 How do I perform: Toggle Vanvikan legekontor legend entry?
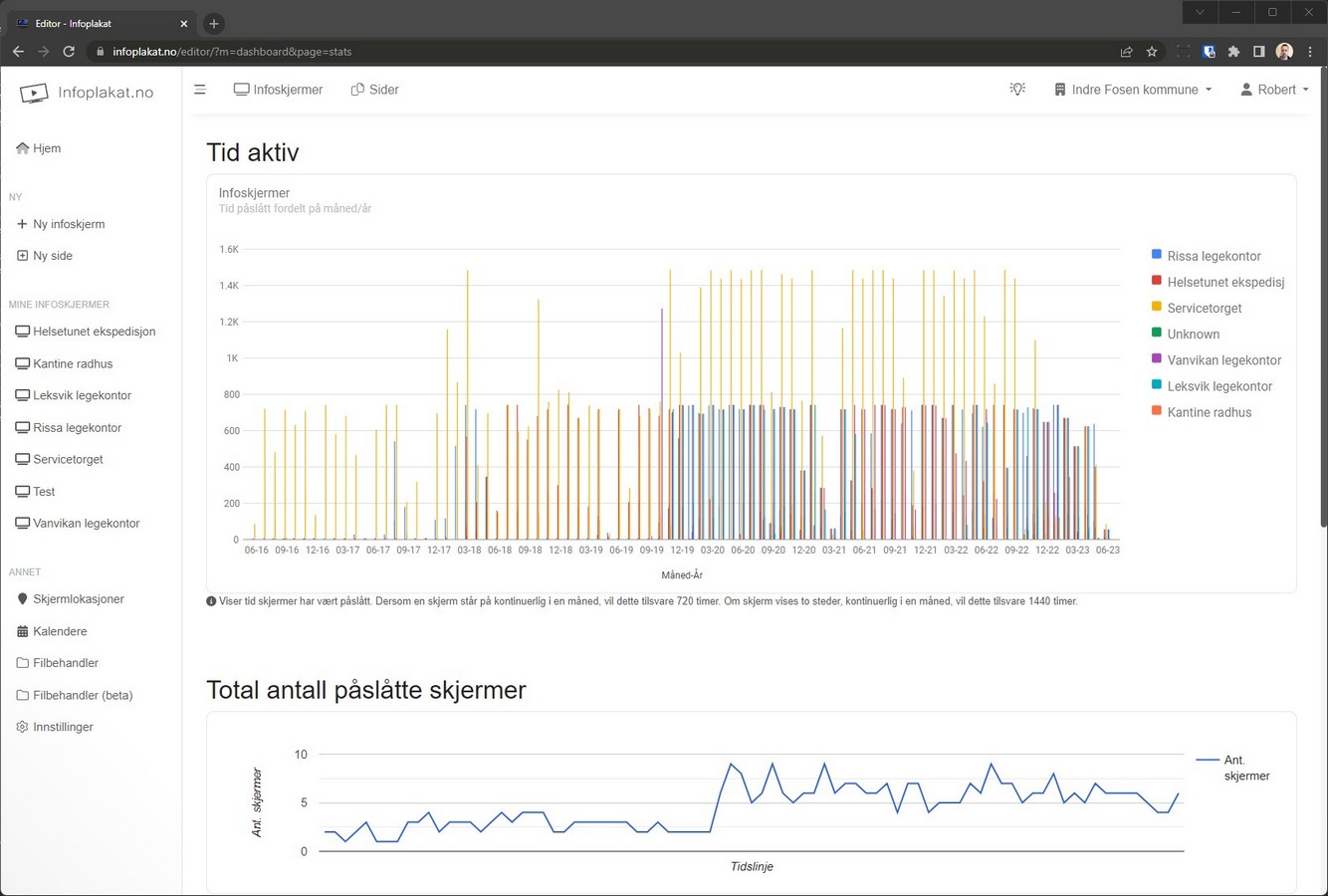[1223, 360]
